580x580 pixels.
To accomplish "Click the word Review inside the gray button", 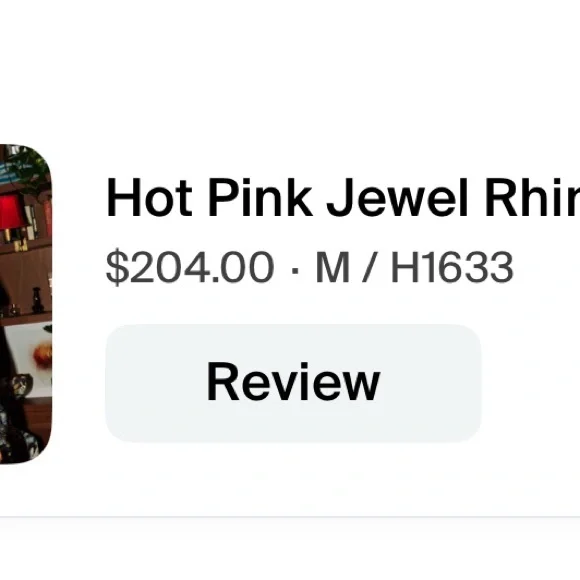I will [x=293, y=382].
